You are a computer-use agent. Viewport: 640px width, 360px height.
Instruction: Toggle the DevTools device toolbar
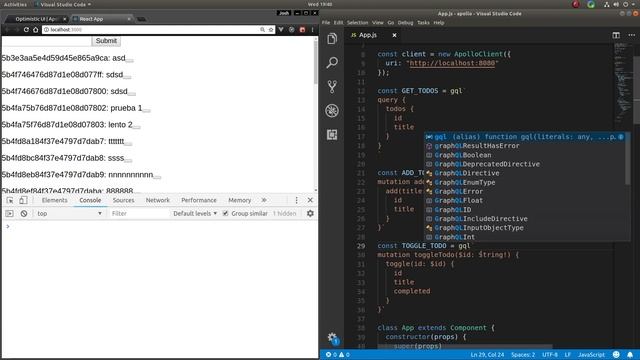coord(23,200)
